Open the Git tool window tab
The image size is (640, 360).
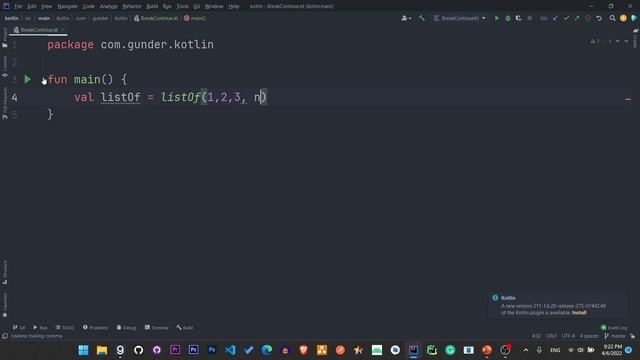click(x=19, y=327)
